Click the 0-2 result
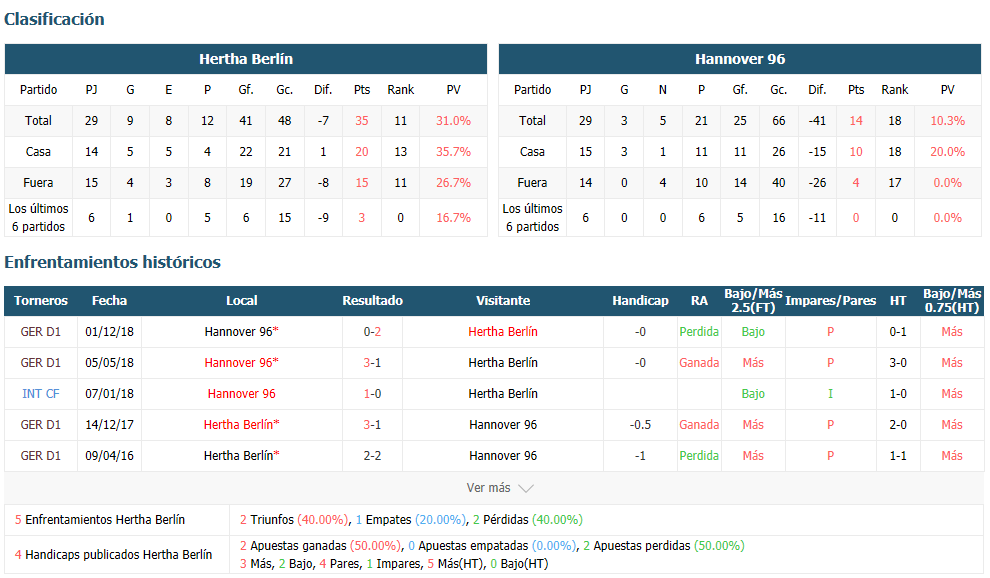Viewport: 990px width, 578px height. 373,332
